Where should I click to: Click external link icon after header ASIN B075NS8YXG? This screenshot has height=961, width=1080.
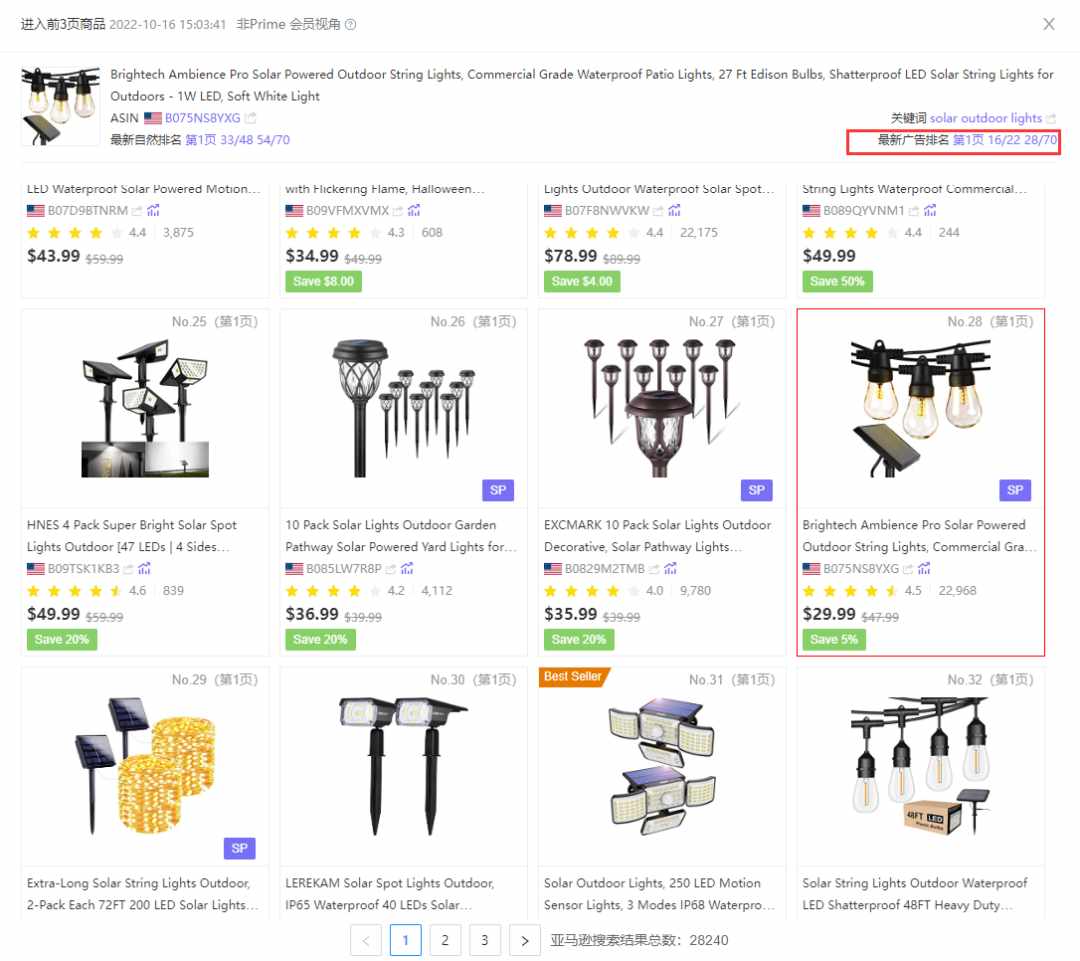click(x=250, y=118)
